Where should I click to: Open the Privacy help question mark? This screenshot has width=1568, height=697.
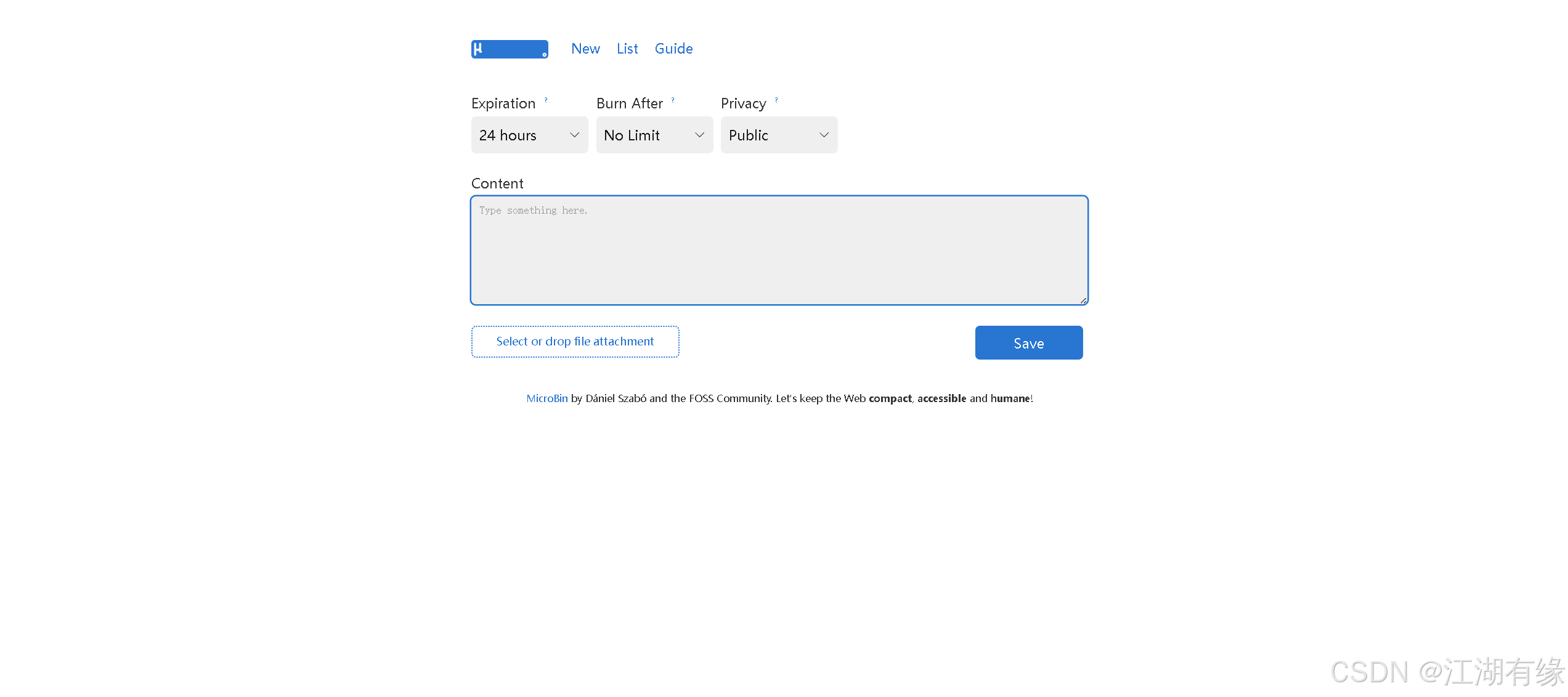pos(776,100)
